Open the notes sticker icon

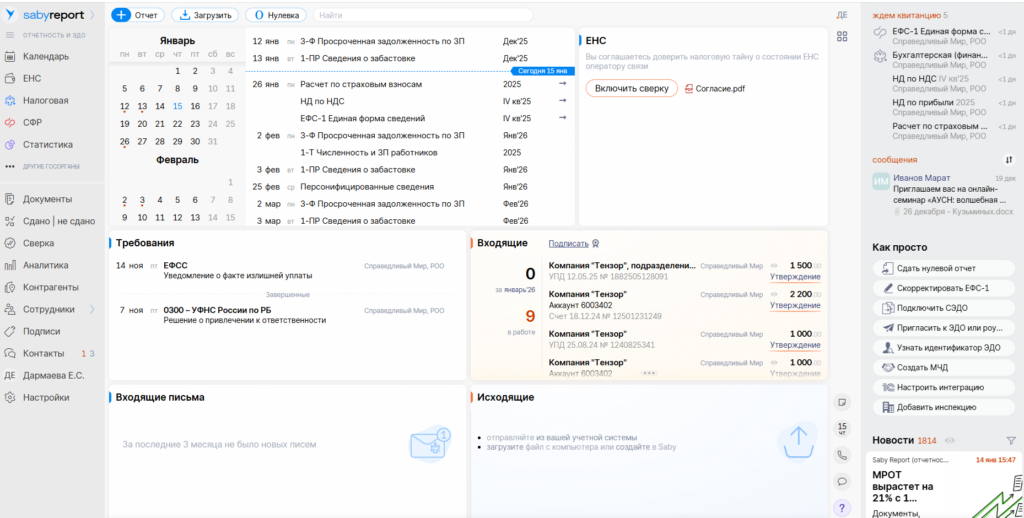(x=842, y=402)
